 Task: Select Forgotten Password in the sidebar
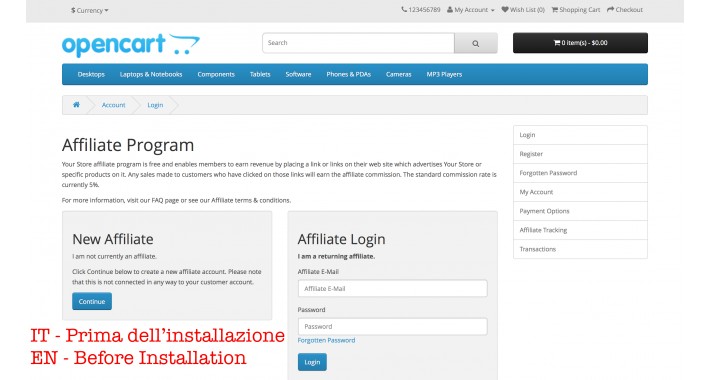580,173
